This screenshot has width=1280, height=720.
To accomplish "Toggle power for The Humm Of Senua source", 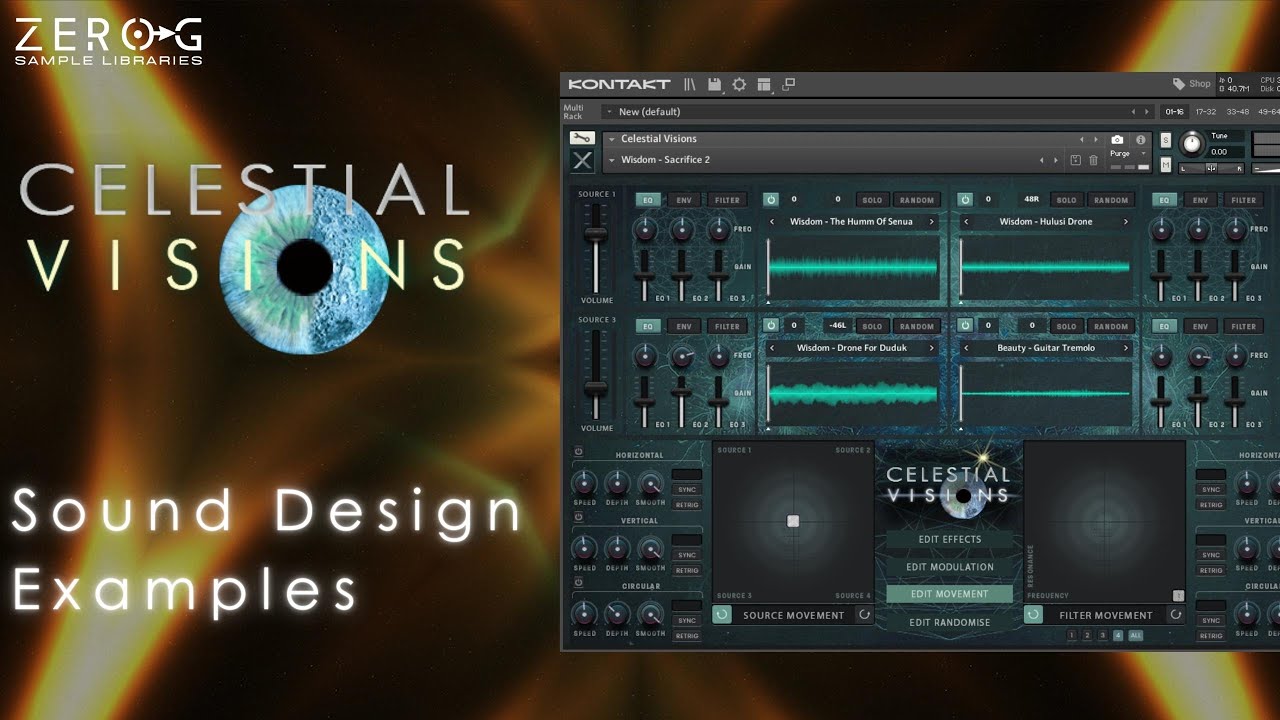I will [771, 200].
